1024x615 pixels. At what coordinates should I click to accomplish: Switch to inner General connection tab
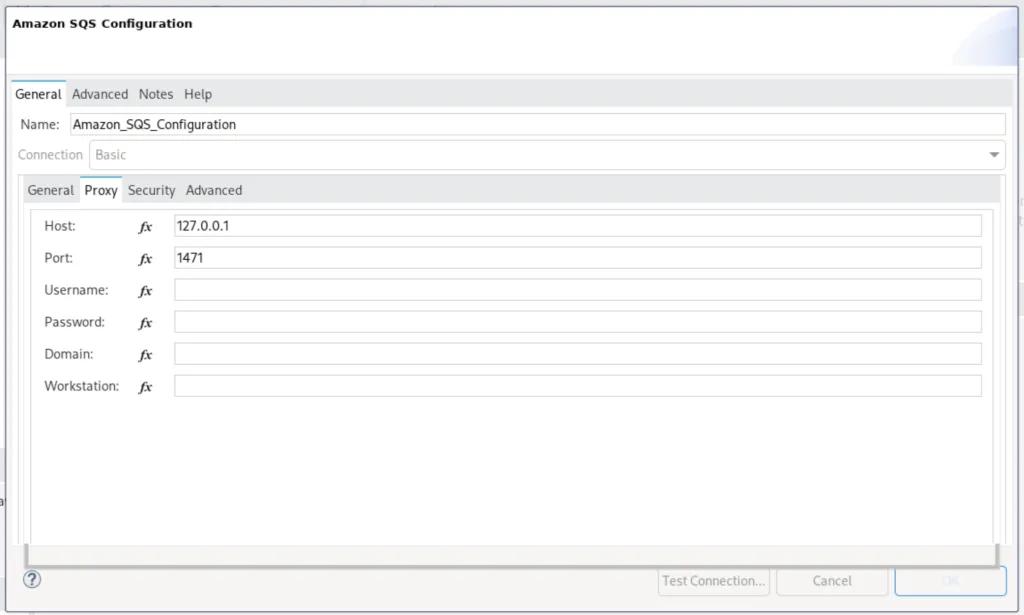tap(50, 190)
